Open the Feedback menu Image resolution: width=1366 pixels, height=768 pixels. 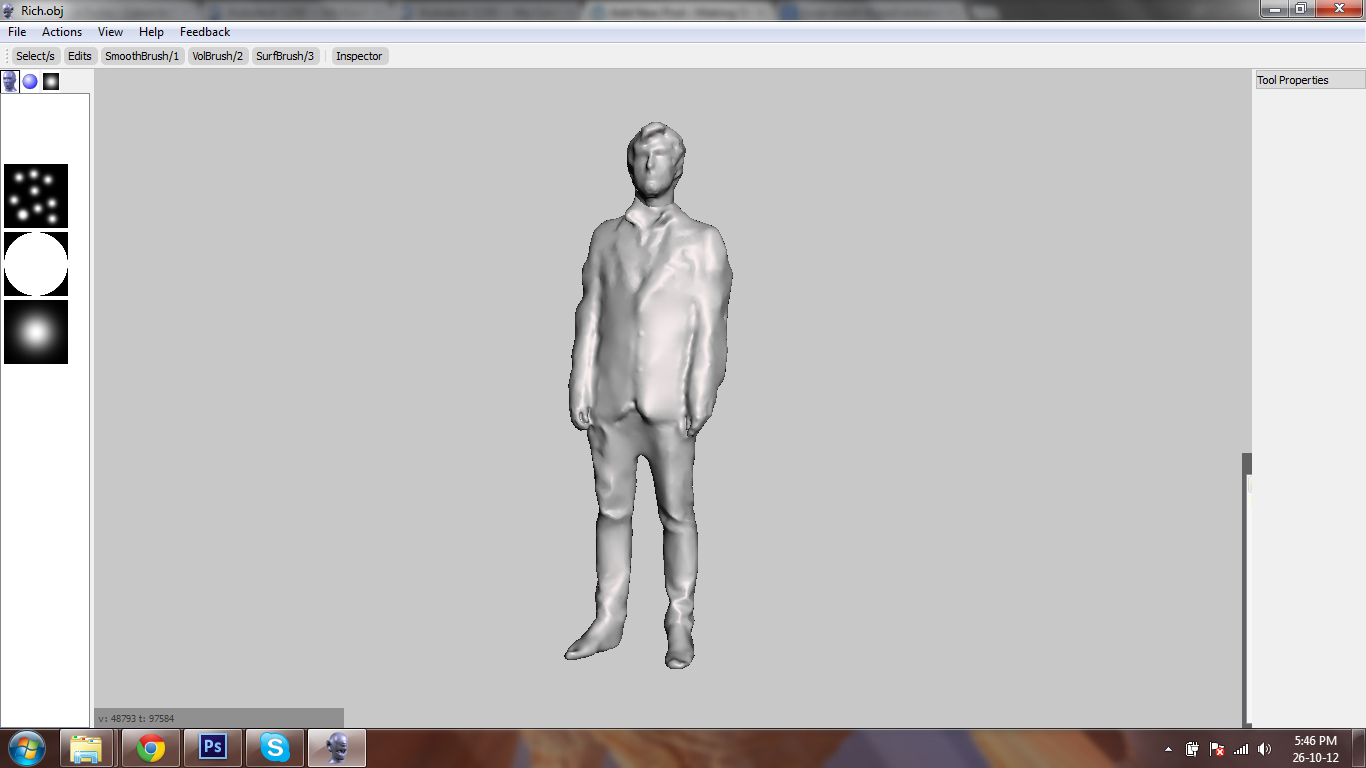205,32
